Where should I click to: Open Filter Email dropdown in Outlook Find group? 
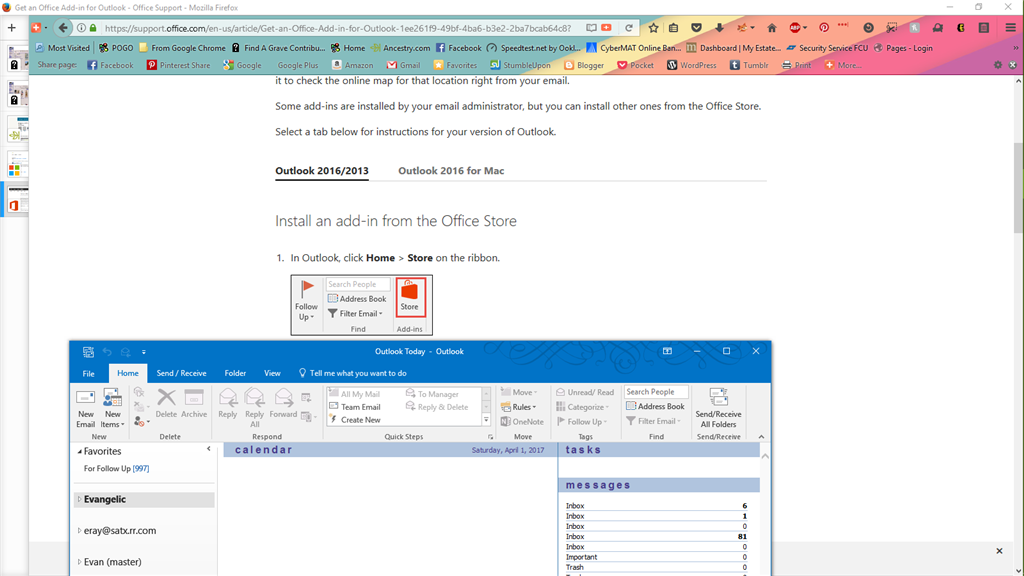[654, 421]
